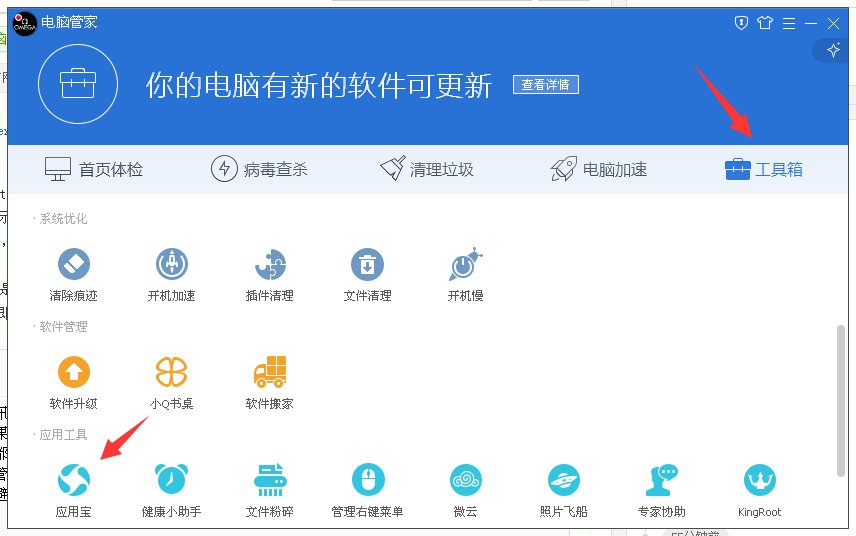
Task: Click the sparkle star icon at right edge
Action: pos(833,51)
